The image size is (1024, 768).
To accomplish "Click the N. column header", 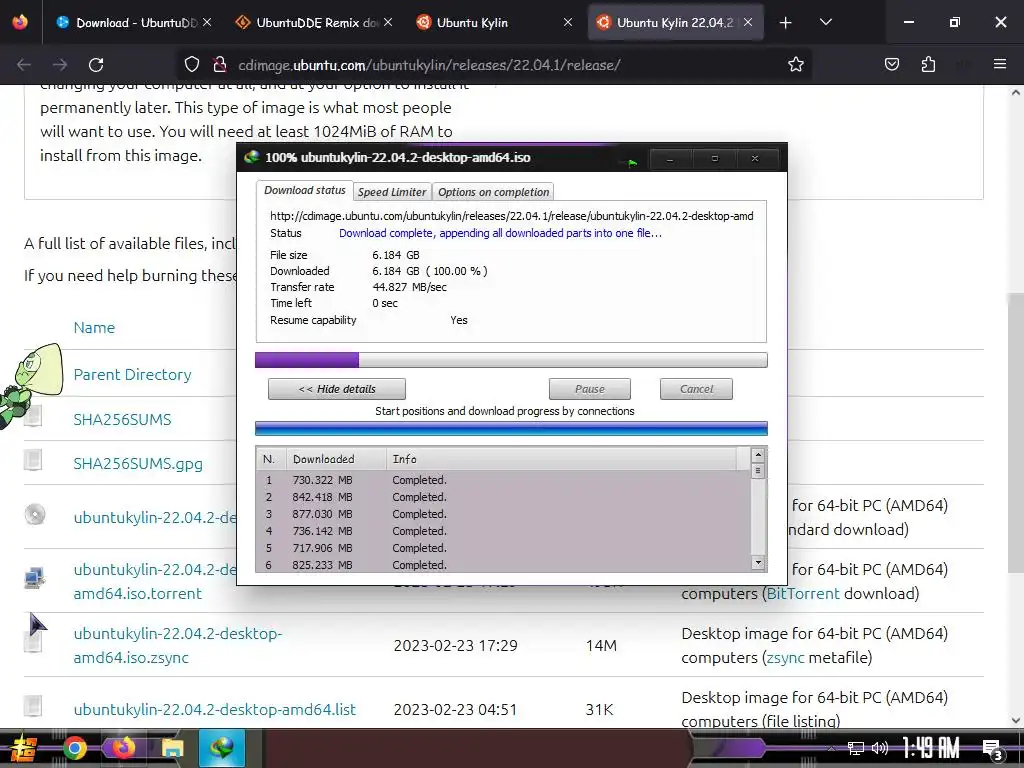I will click(271, 459).
